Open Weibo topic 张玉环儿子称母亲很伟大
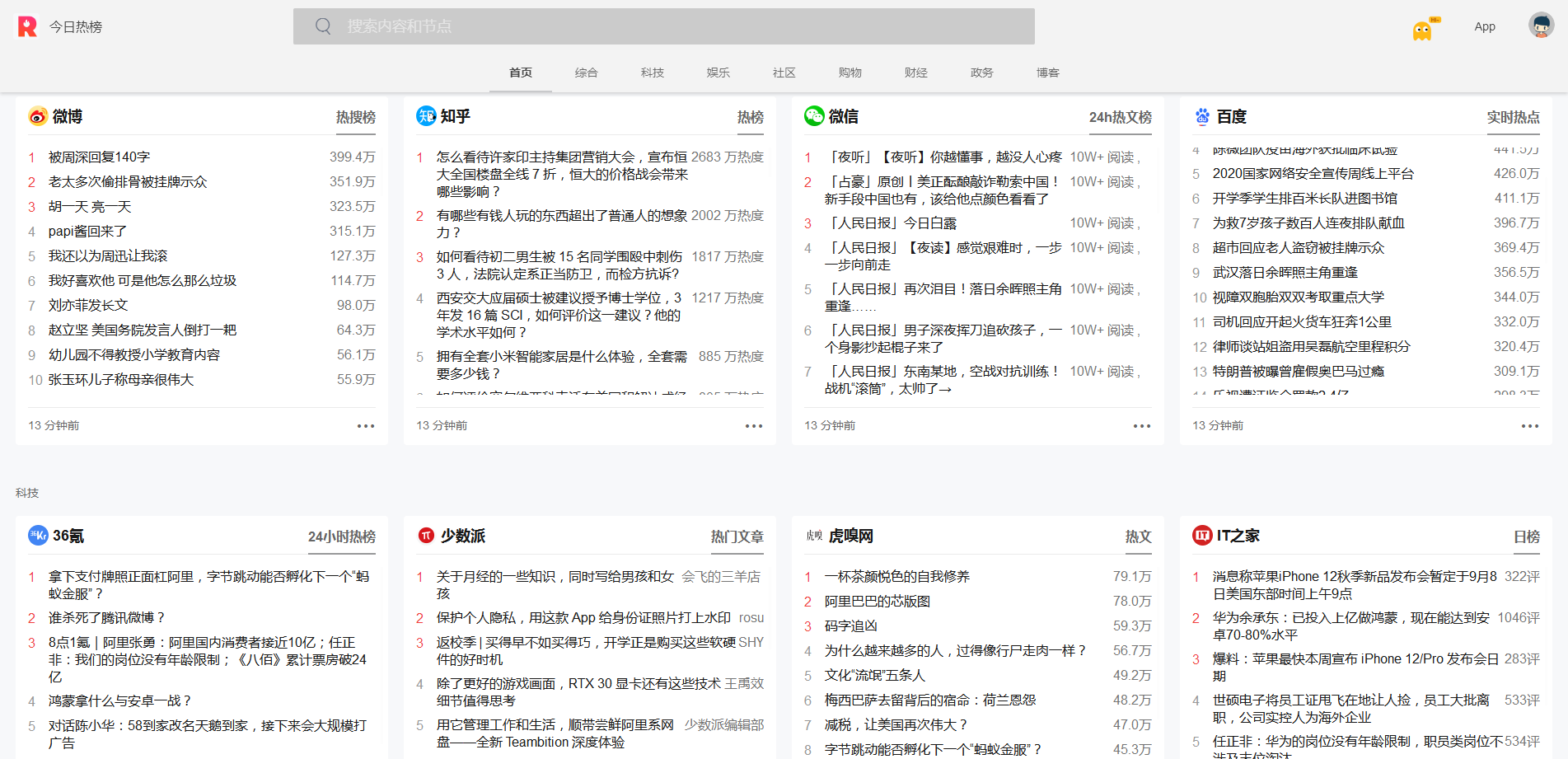1568x759 pixels. [x=121, y=379]
